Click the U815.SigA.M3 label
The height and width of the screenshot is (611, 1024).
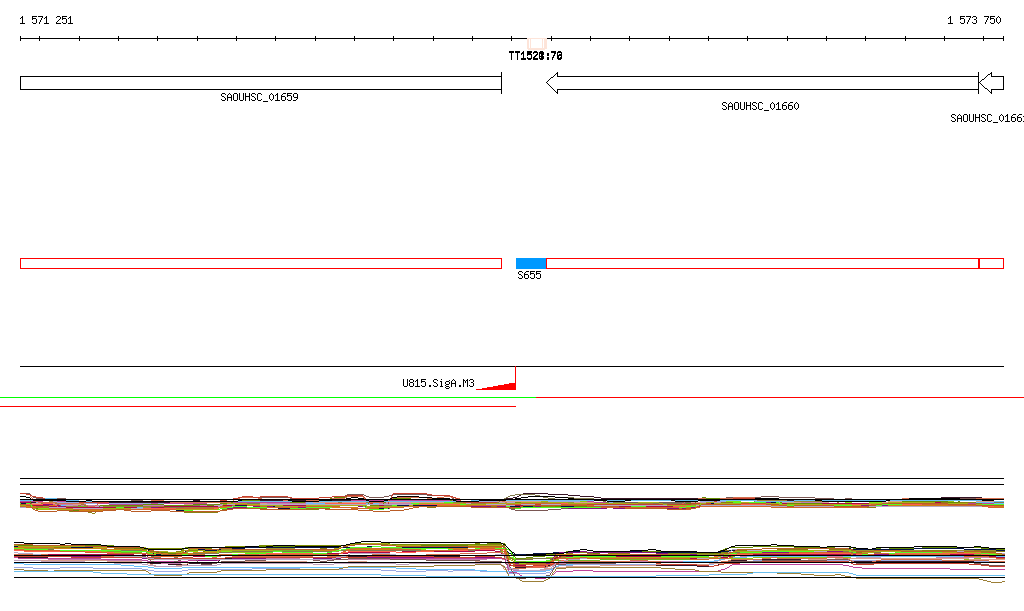point(438,383)
